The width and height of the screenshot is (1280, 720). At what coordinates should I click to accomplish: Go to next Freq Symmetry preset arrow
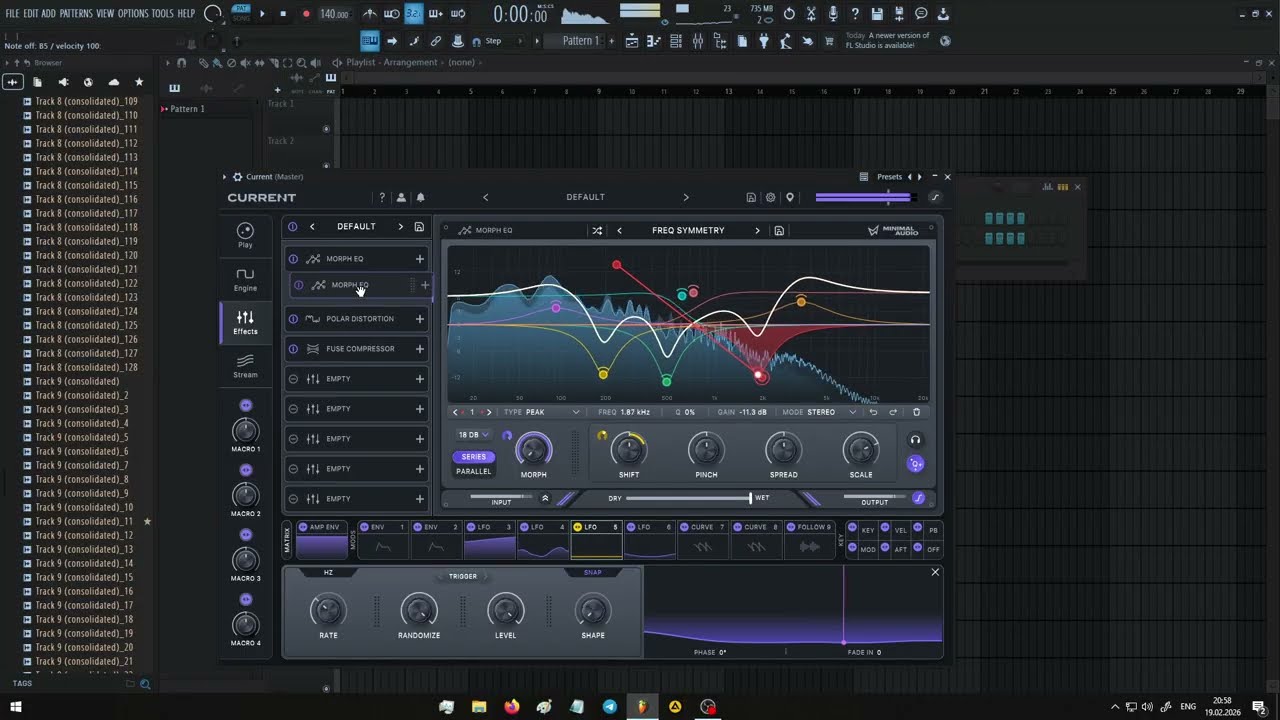(x=757, y=230)
